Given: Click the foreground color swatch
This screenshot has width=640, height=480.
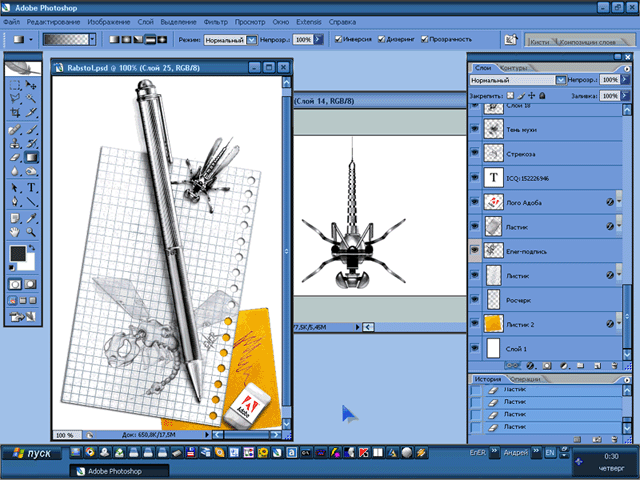Looking at the screenshot, I should click(x=18, y=253).
